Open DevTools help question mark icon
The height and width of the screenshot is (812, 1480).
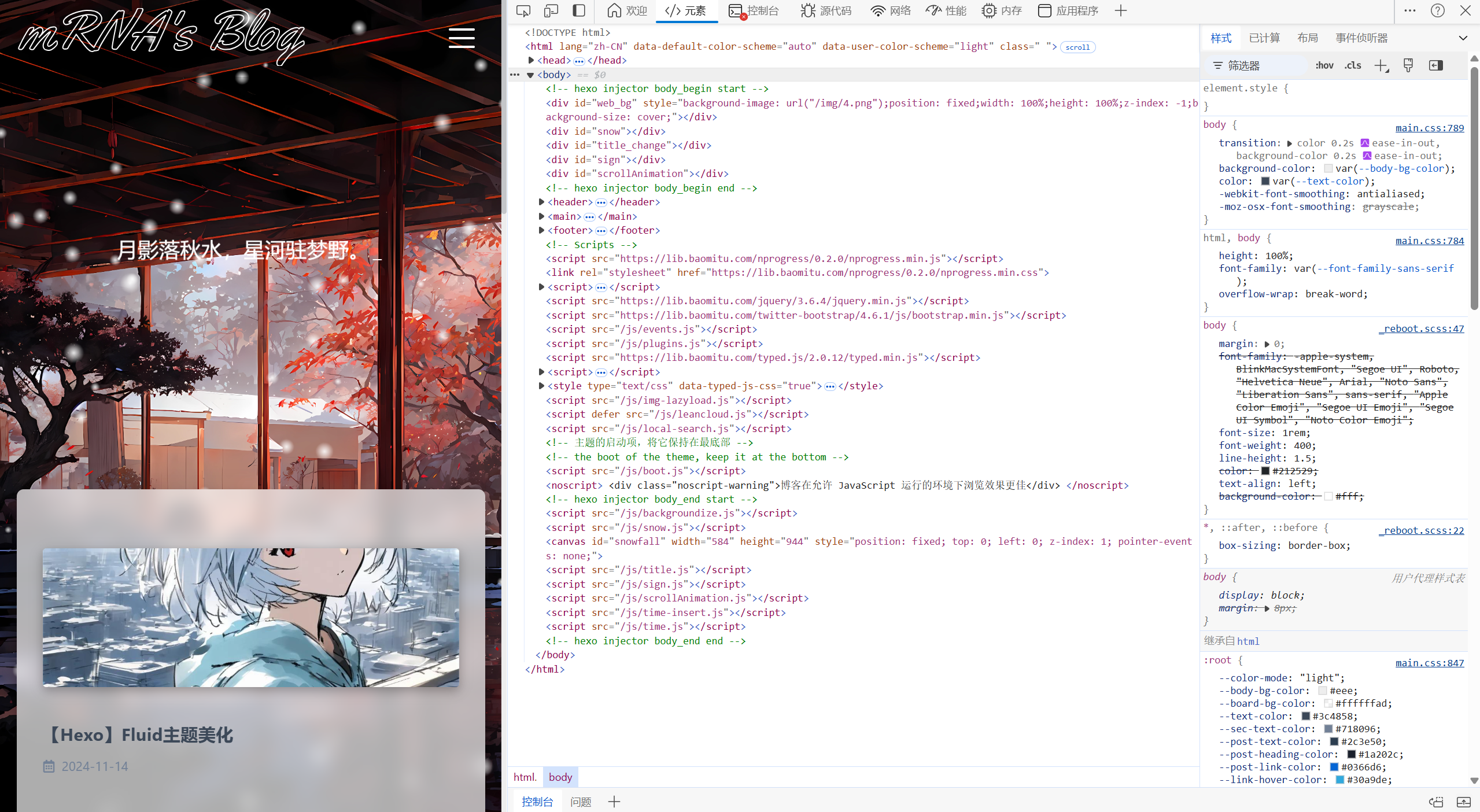tap(1438, 10)
